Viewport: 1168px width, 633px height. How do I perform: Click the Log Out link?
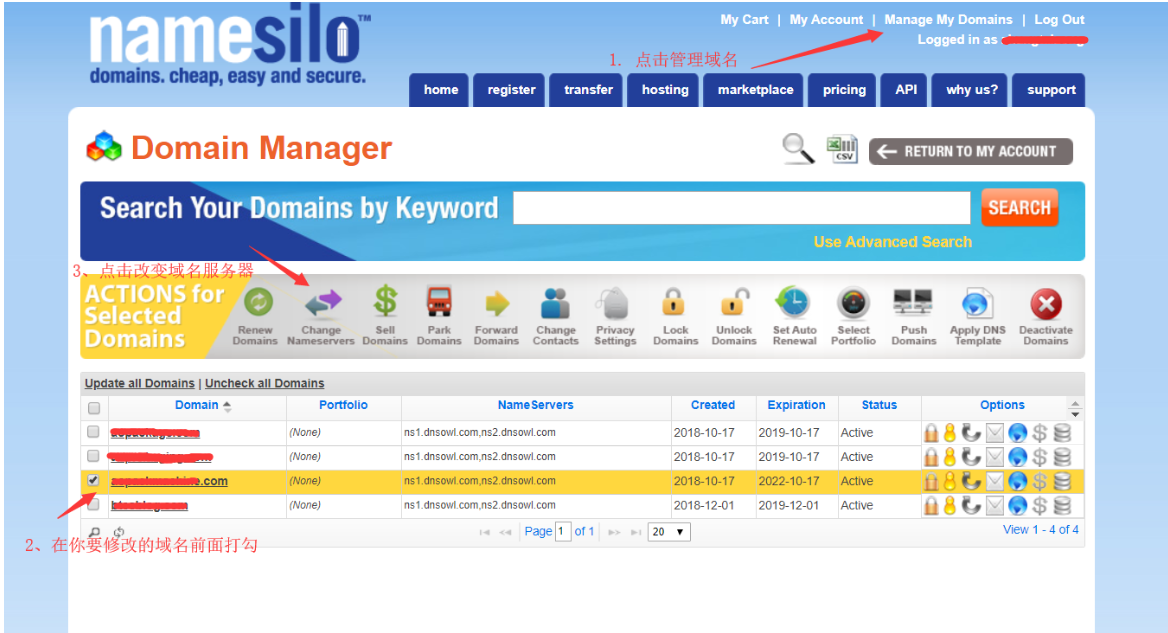coord(1058,20)
